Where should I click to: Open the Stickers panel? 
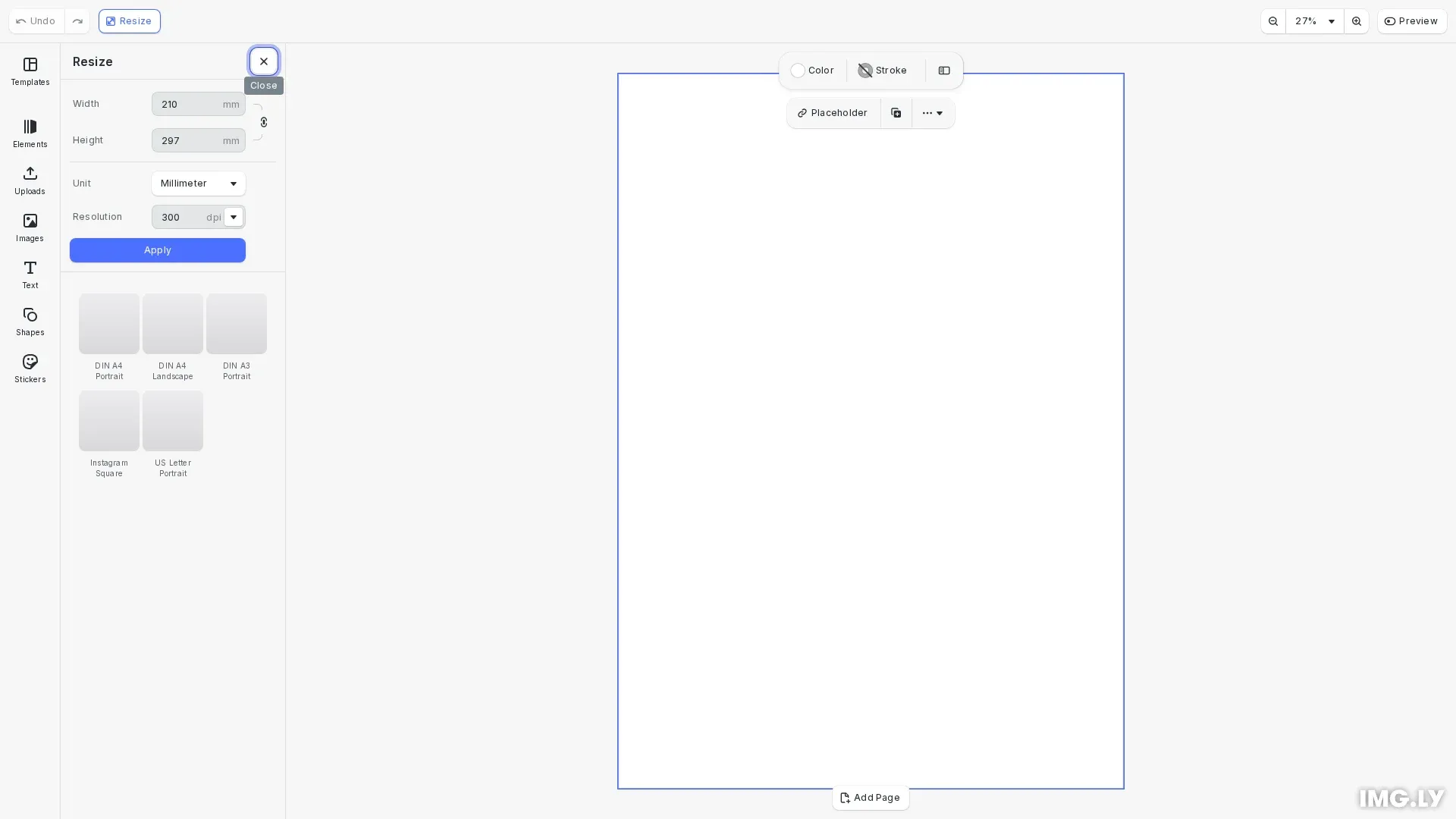(x=30, y=369)
